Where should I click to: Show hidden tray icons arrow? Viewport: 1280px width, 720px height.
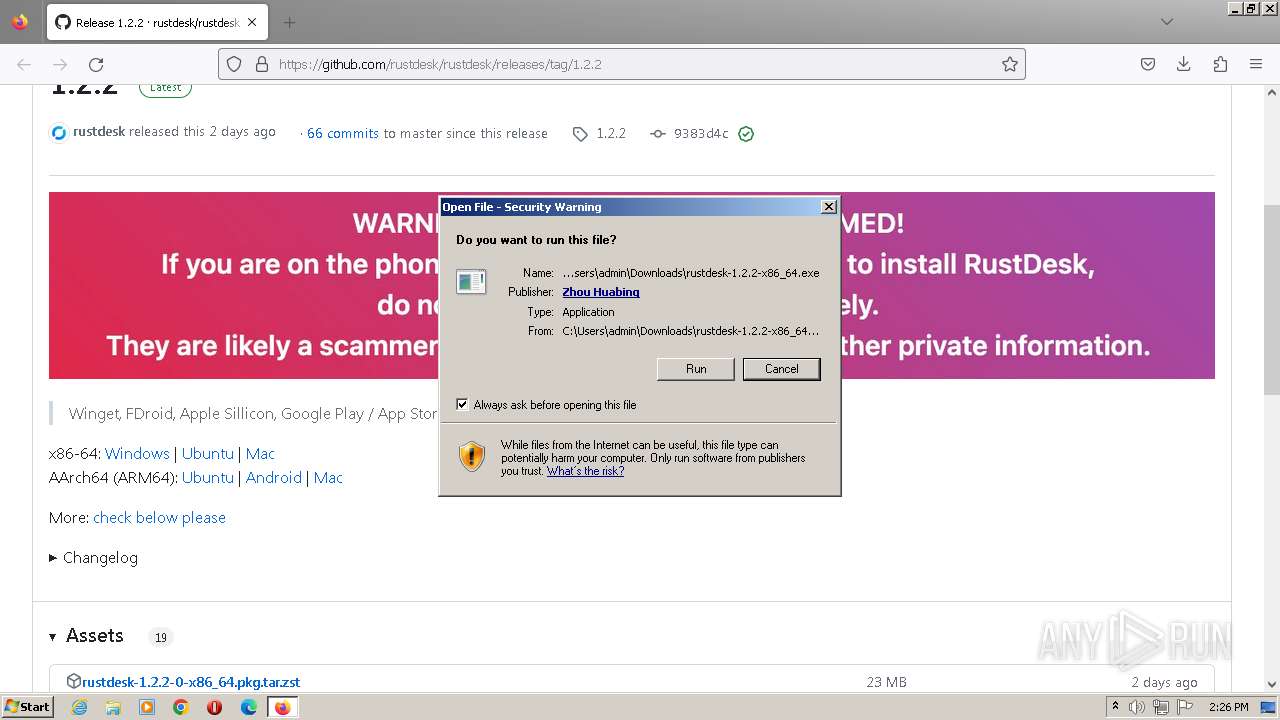point(1116,706)
